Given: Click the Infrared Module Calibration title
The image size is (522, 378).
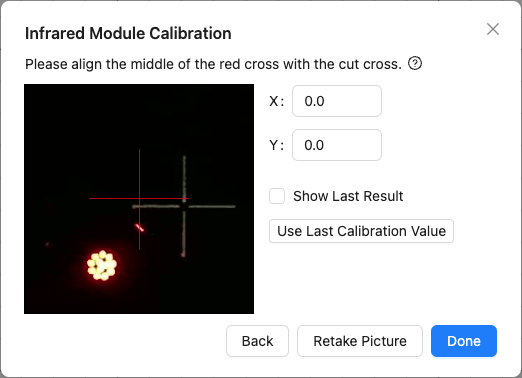Looking at the screenshot, I should [x=128, y=33].
